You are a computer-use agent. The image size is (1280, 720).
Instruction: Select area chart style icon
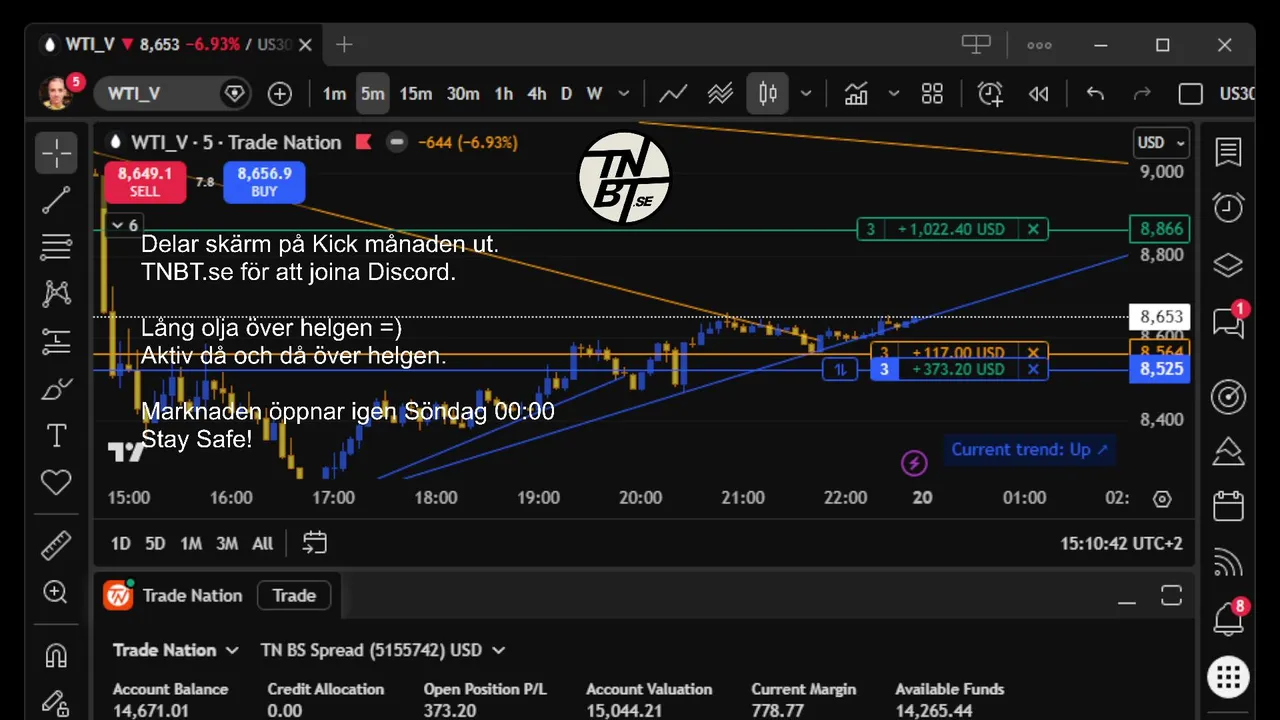coord(720,94)
